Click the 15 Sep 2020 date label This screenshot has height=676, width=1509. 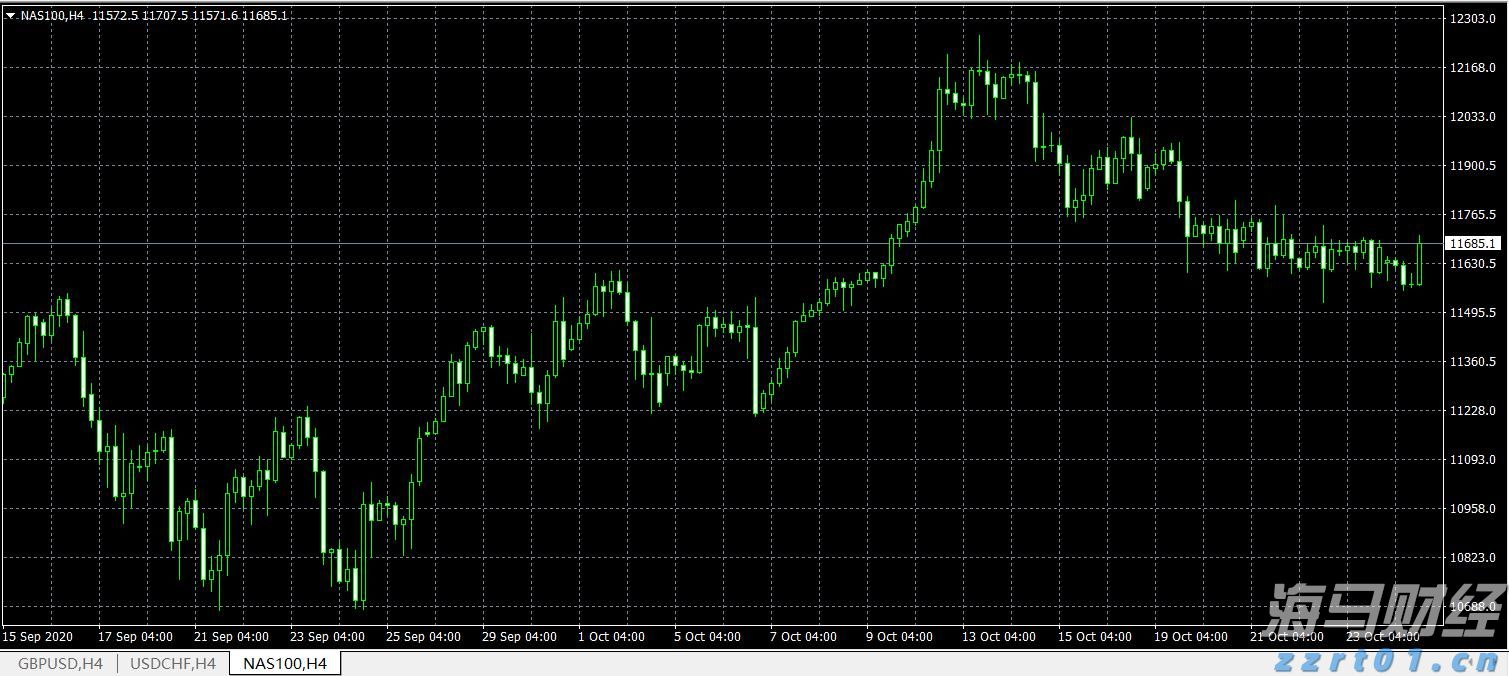pos(38,637)
